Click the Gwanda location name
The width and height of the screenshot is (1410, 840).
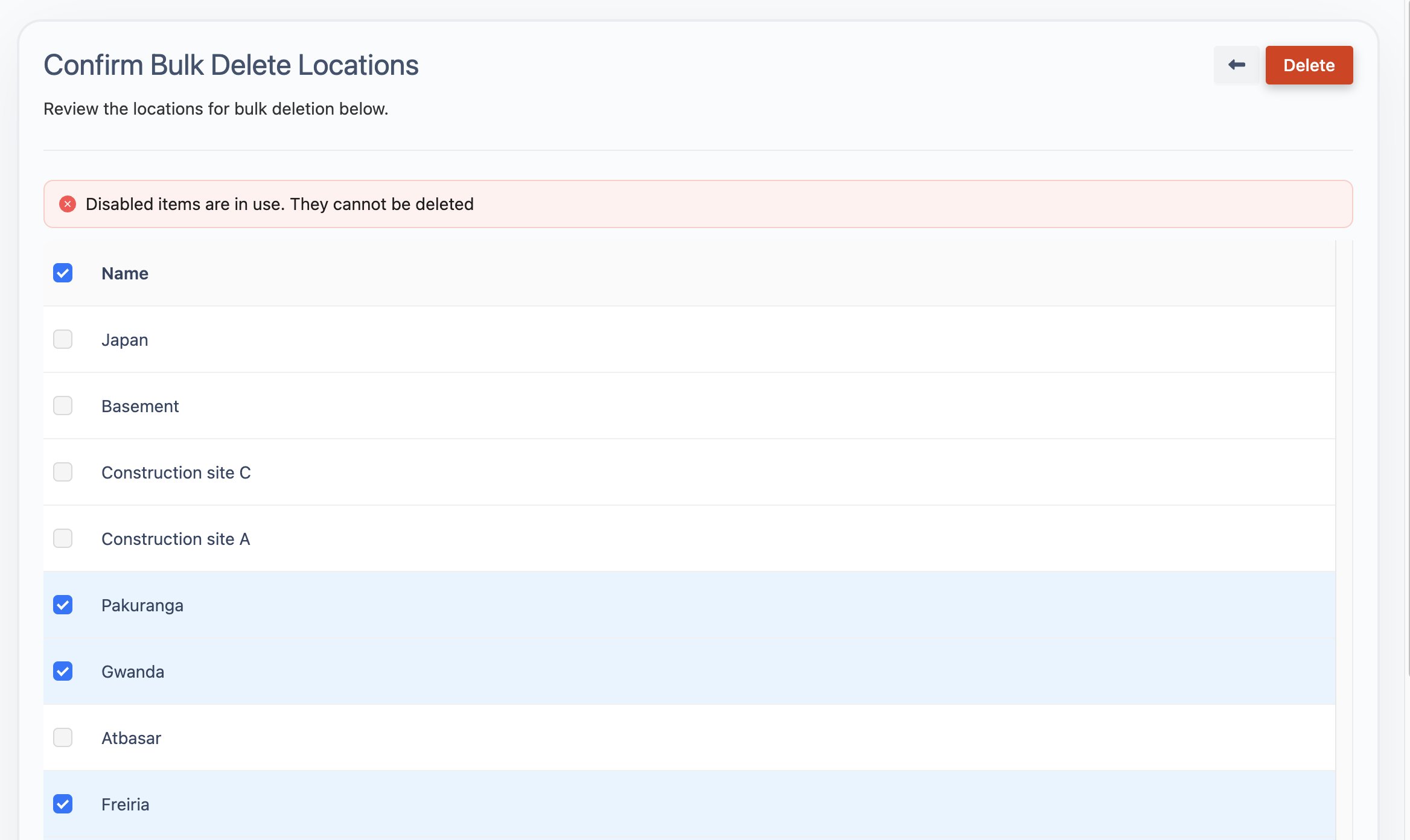point(133,672)
